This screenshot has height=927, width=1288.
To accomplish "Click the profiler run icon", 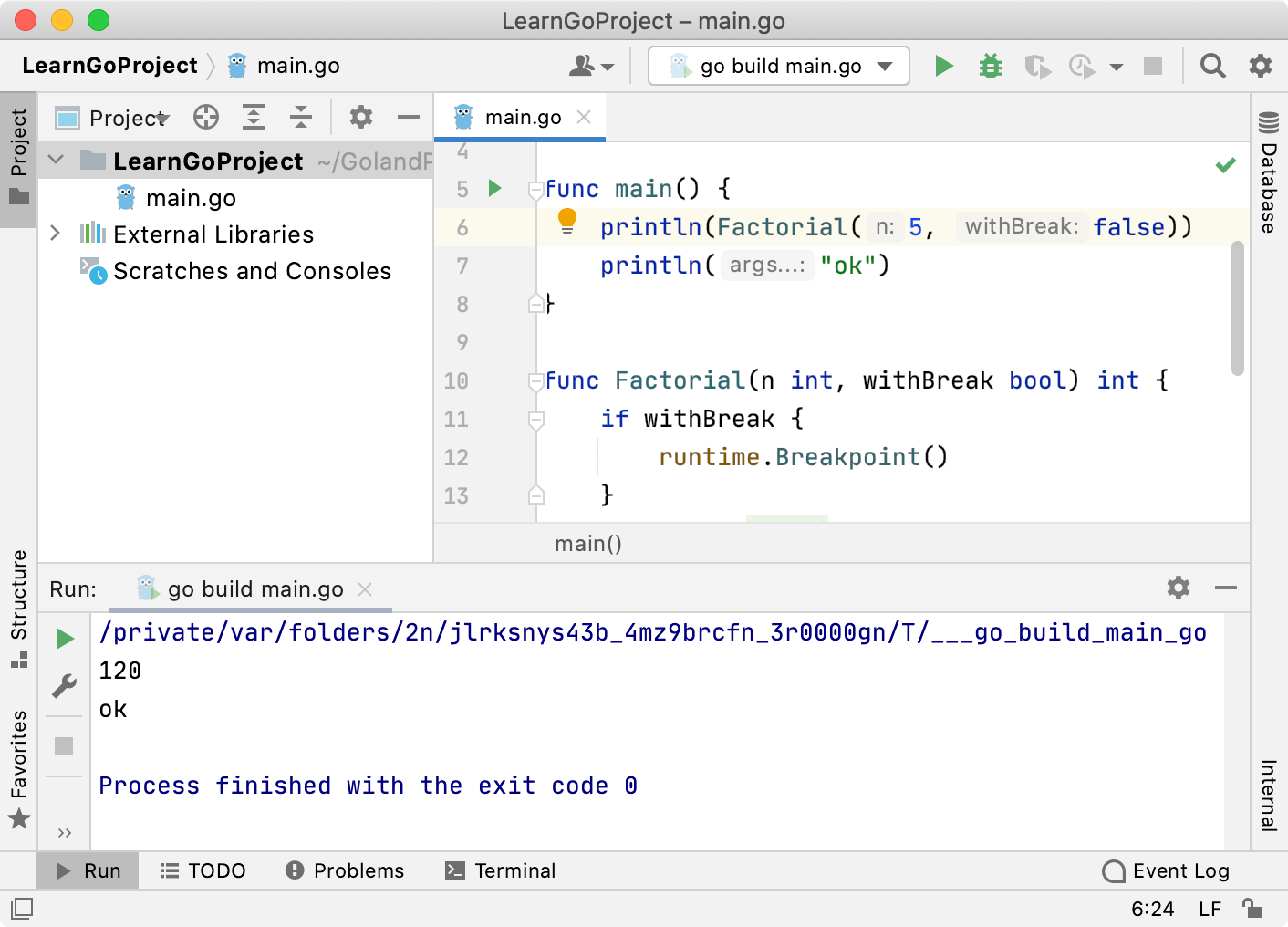I will coord(1082,67).
